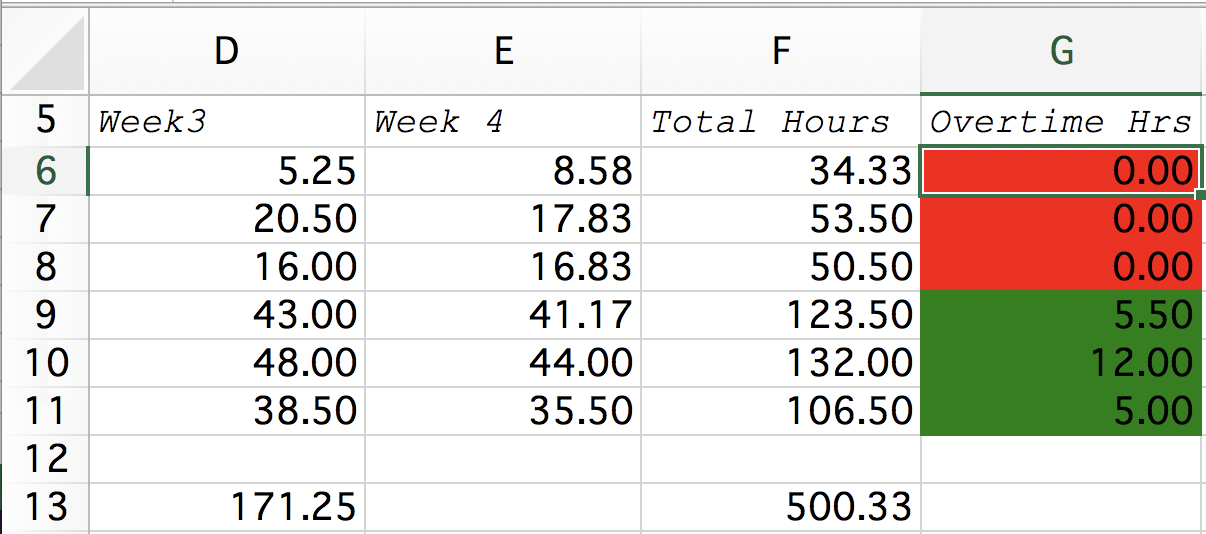Select cell containing 16.83

(503, 267)
